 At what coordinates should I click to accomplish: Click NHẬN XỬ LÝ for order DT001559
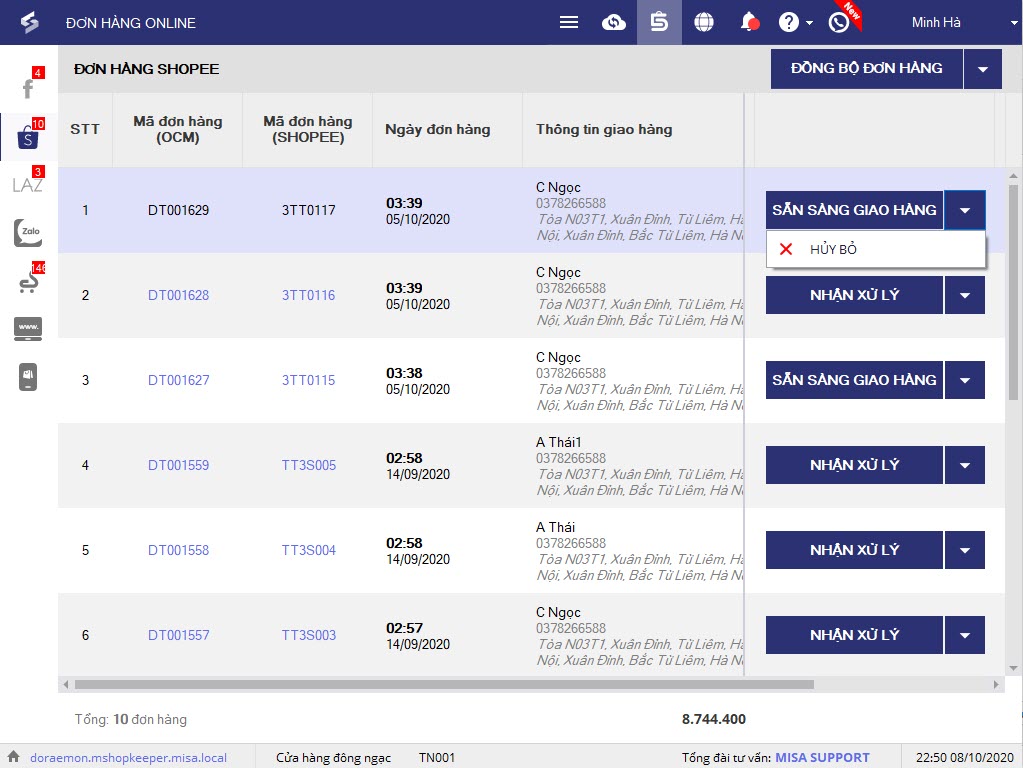click(854, 465)
